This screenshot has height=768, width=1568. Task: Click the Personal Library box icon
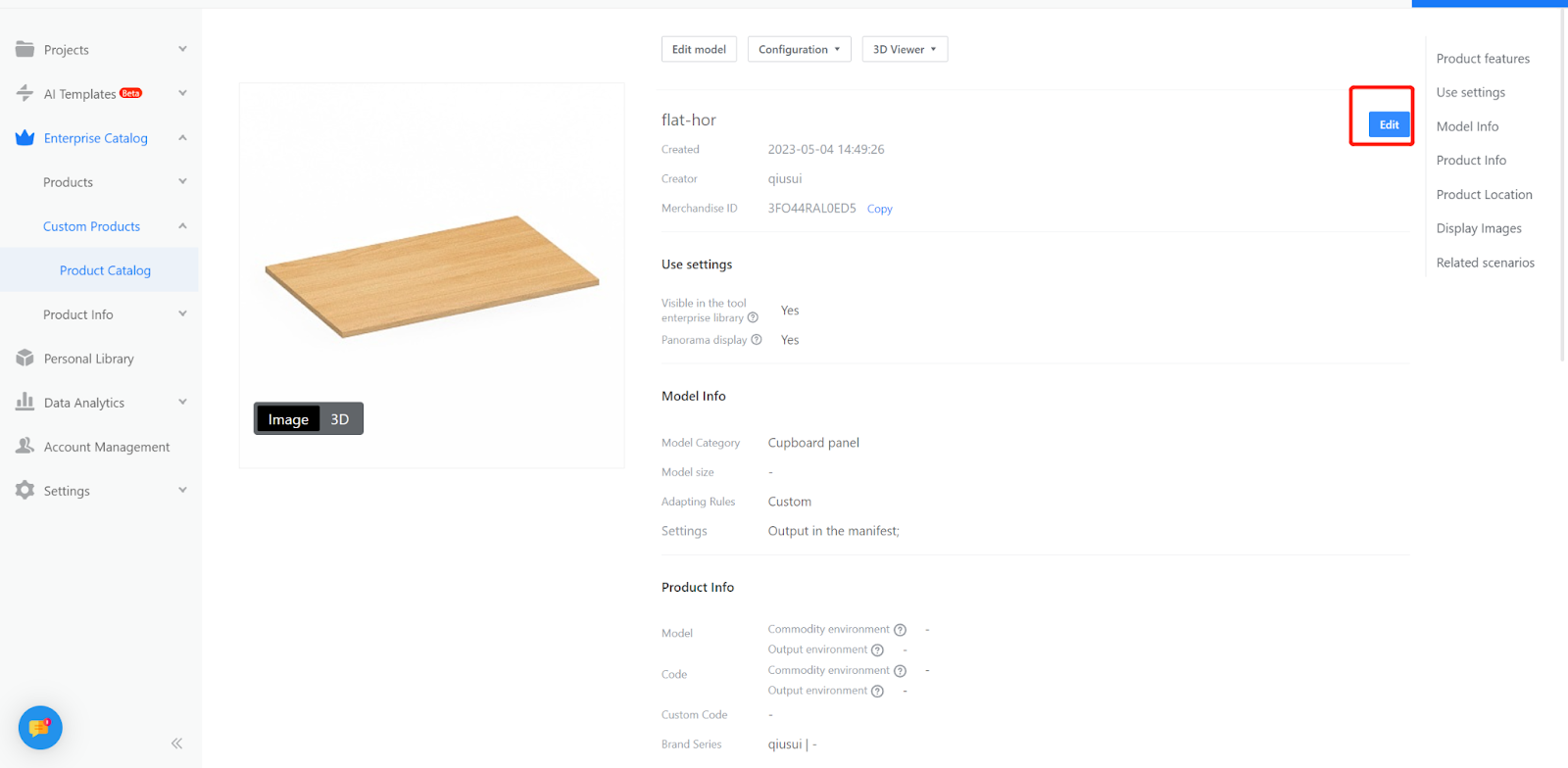25,359
